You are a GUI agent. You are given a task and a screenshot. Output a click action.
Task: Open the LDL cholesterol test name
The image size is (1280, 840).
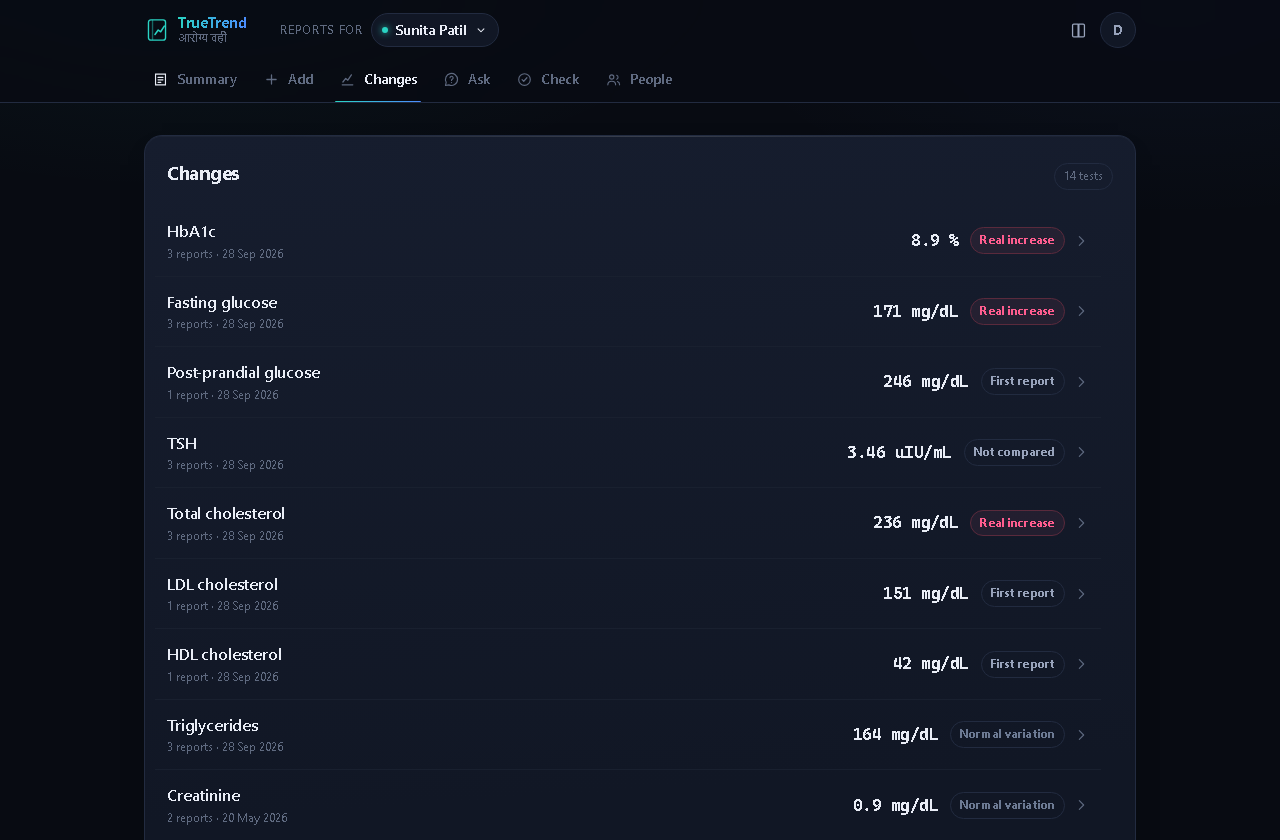(x=222, y=584)
